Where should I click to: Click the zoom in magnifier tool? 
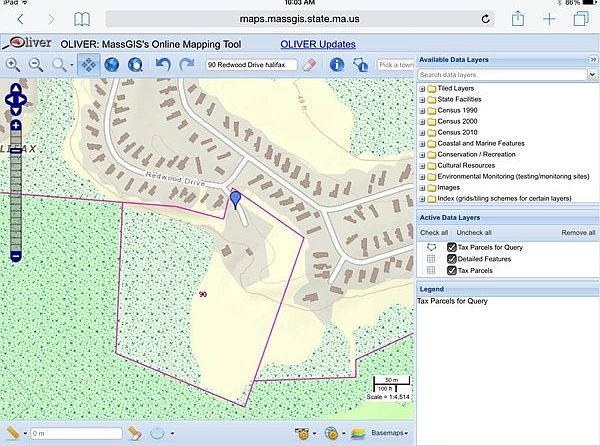coord(13,65)
